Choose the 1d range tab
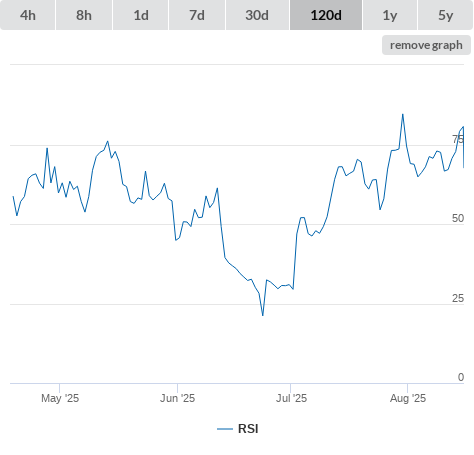The height and width of the screenshot is (455, 474). click(x=141, y=15)
